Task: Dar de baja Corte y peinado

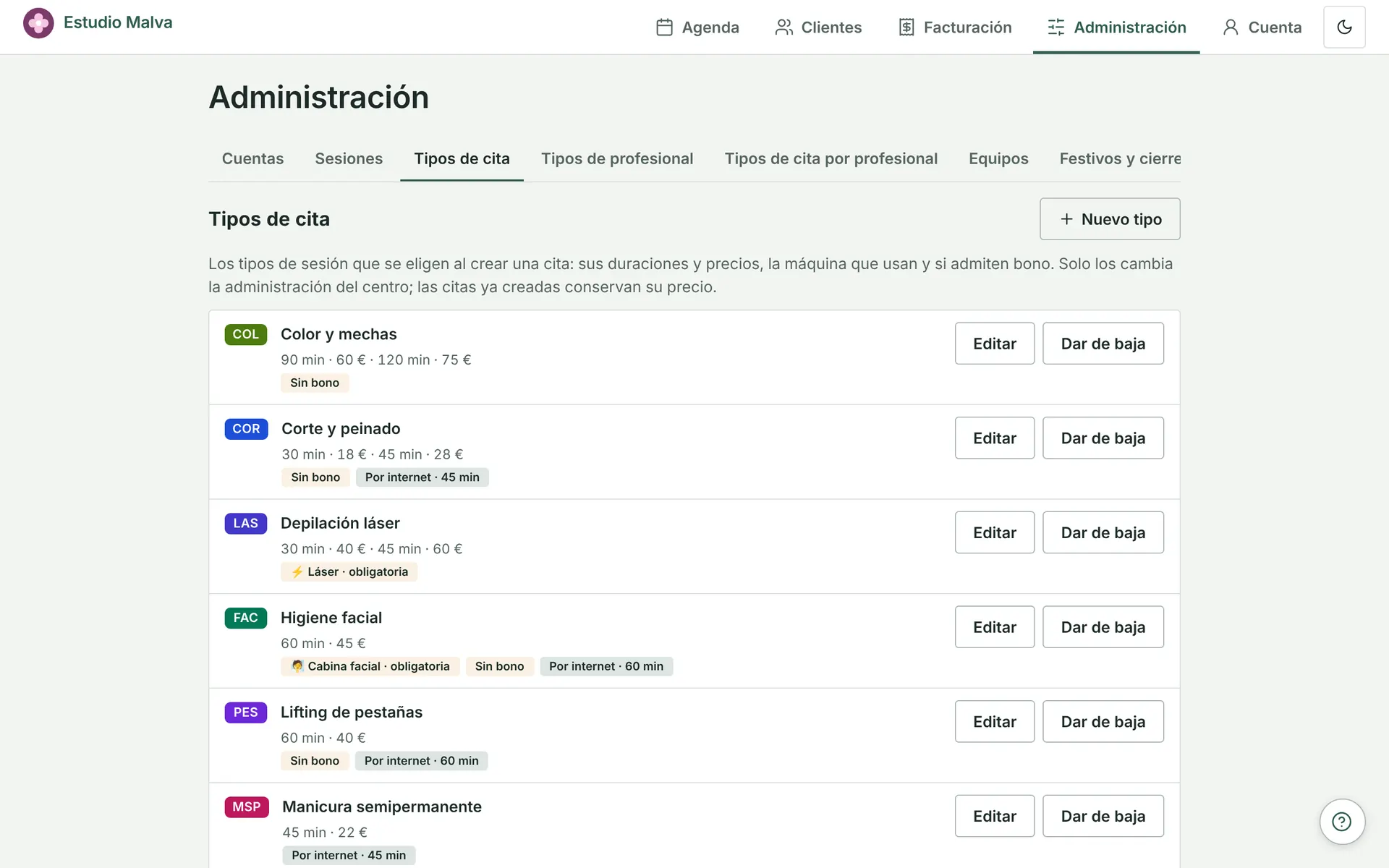Action: tap(1103, 438)
